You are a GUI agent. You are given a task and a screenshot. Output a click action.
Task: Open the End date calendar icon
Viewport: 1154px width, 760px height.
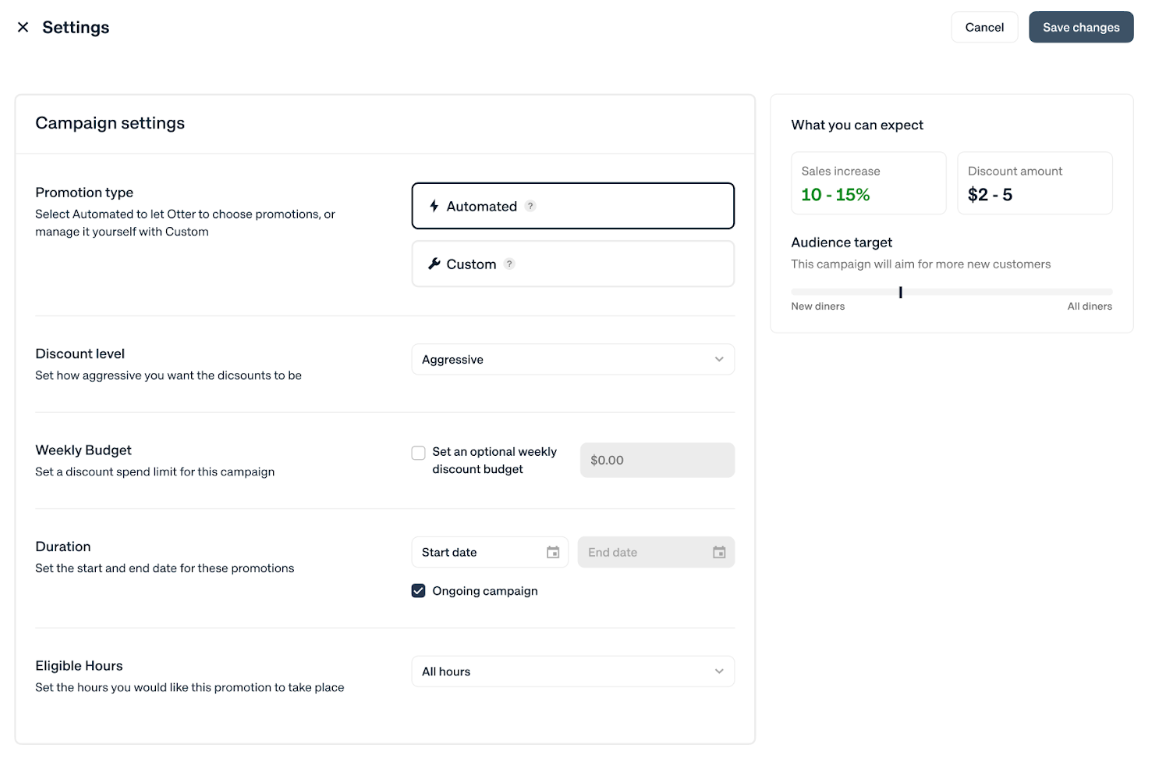click(x=719, y=553)
